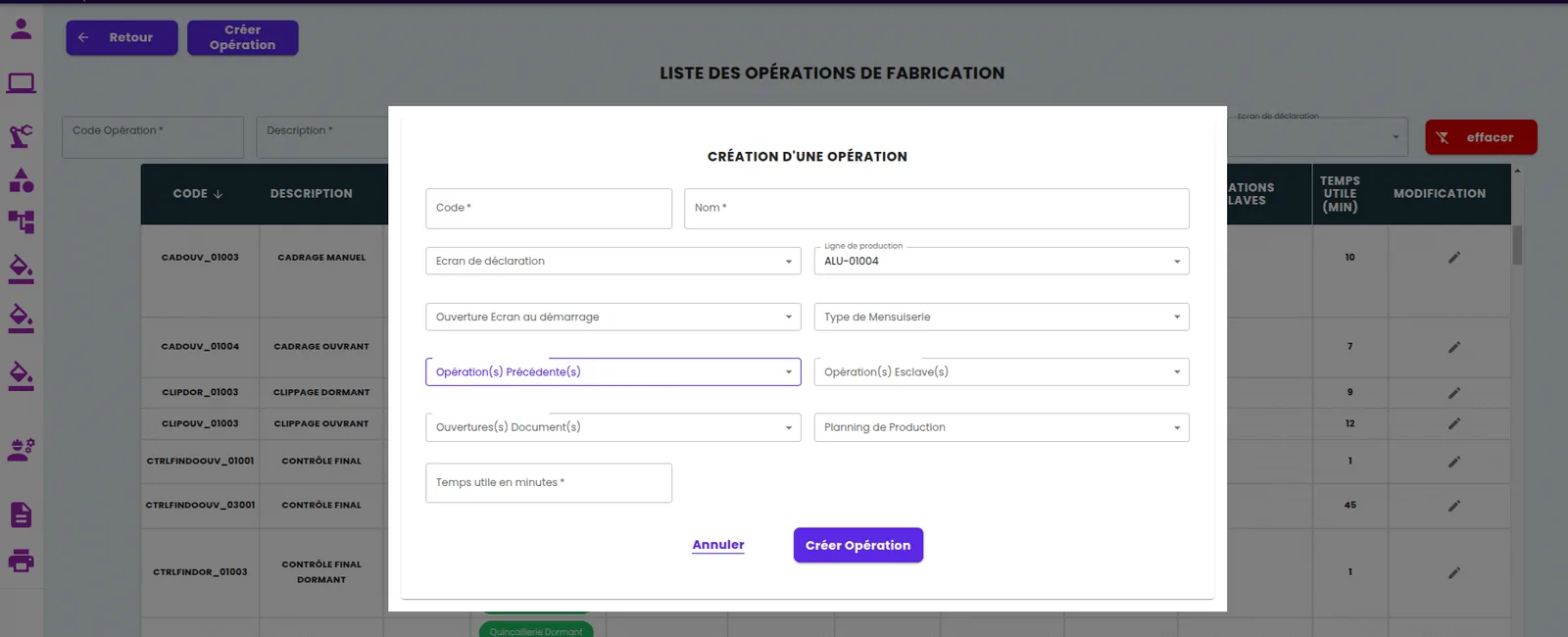This screenshot has width=1568, height=637.
Task: Select the CADOUV_01004 code cell
Action: [200, 347]
